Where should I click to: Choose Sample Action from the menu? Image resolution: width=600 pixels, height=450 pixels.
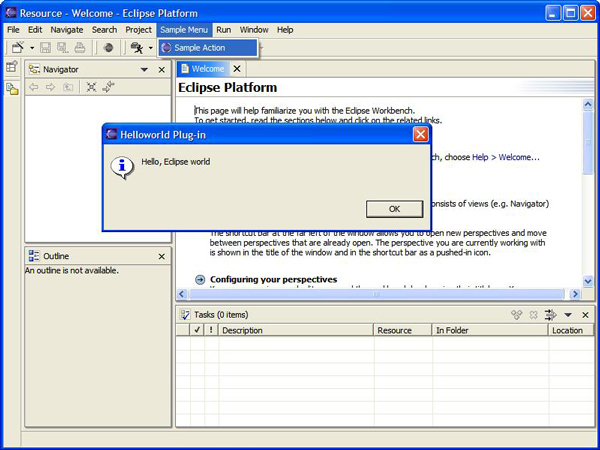(x=208, y=48)
